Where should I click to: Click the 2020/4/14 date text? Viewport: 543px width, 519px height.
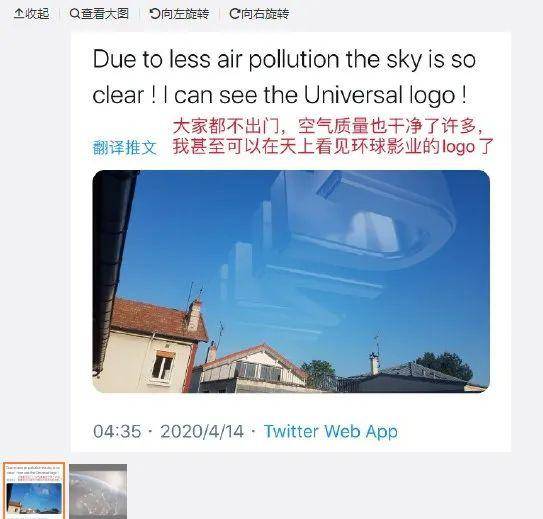(x=202, y=431)
